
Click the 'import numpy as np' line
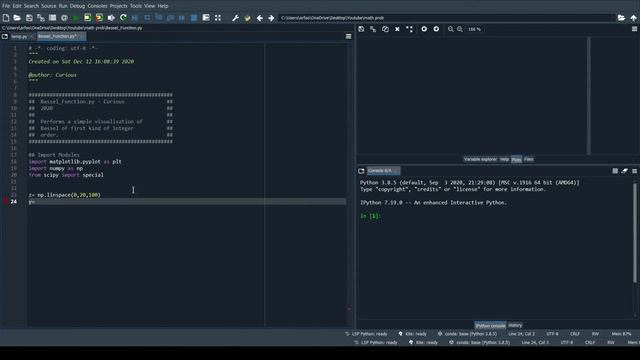point(56,168)
